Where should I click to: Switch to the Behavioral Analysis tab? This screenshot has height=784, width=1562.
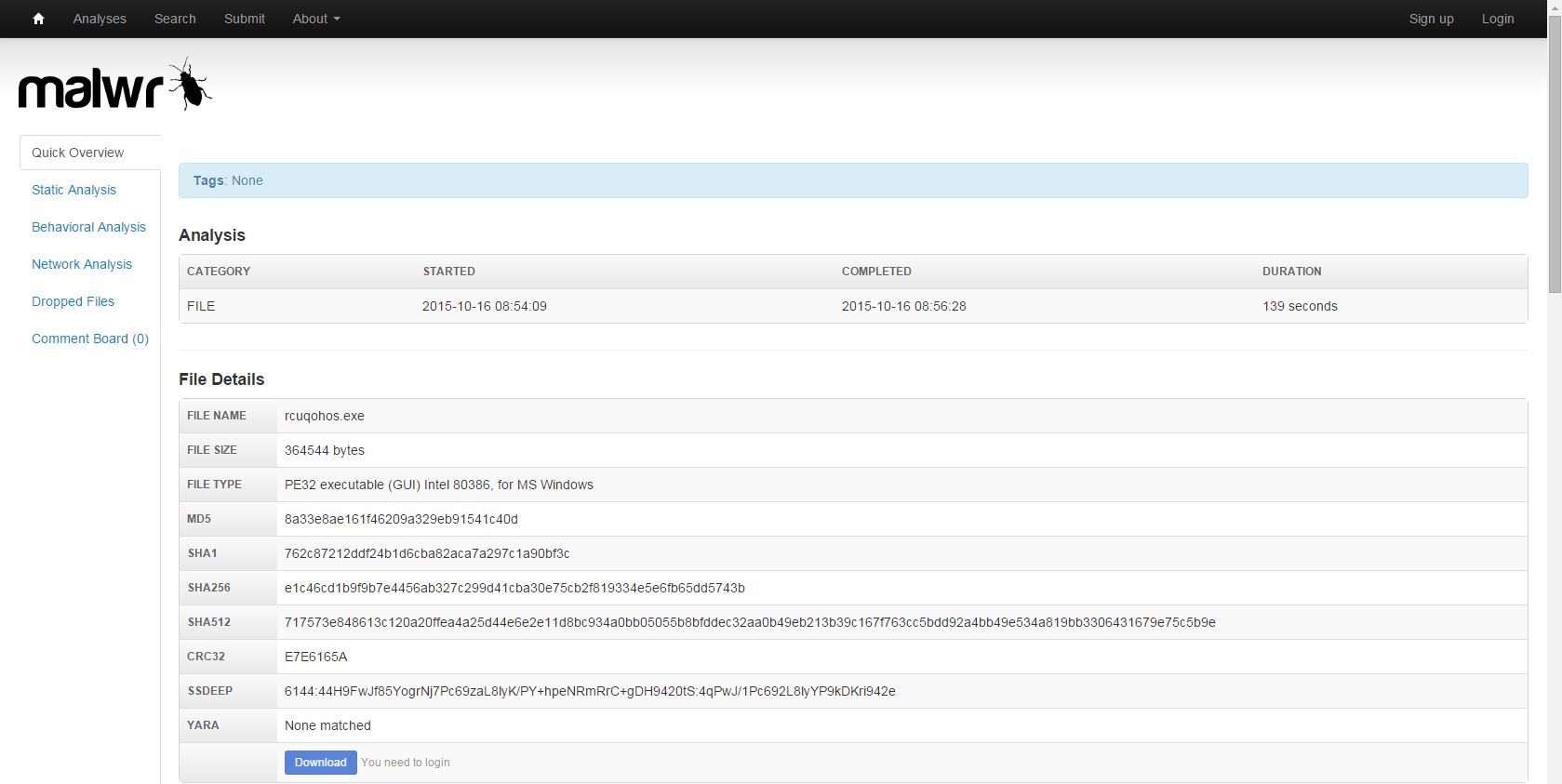(88, 227)
